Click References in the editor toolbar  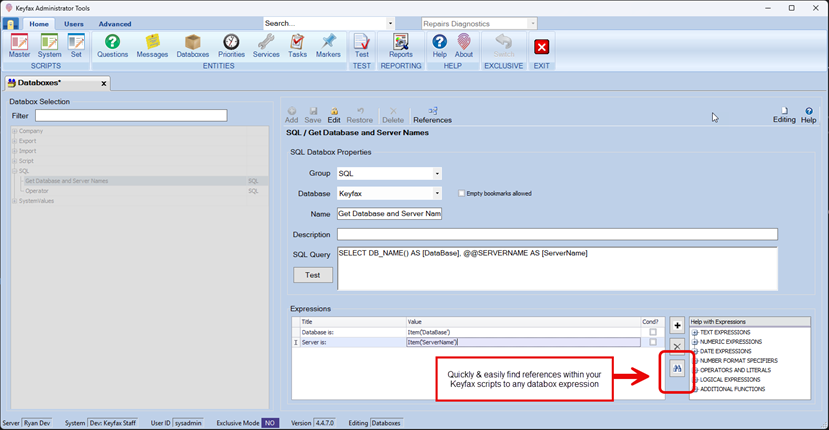click(x=432, y=115)
